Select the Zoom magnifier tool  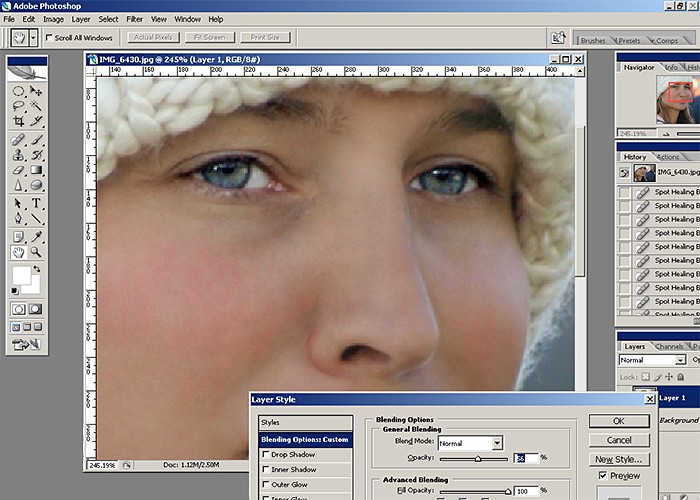click(x=36, y=252)
